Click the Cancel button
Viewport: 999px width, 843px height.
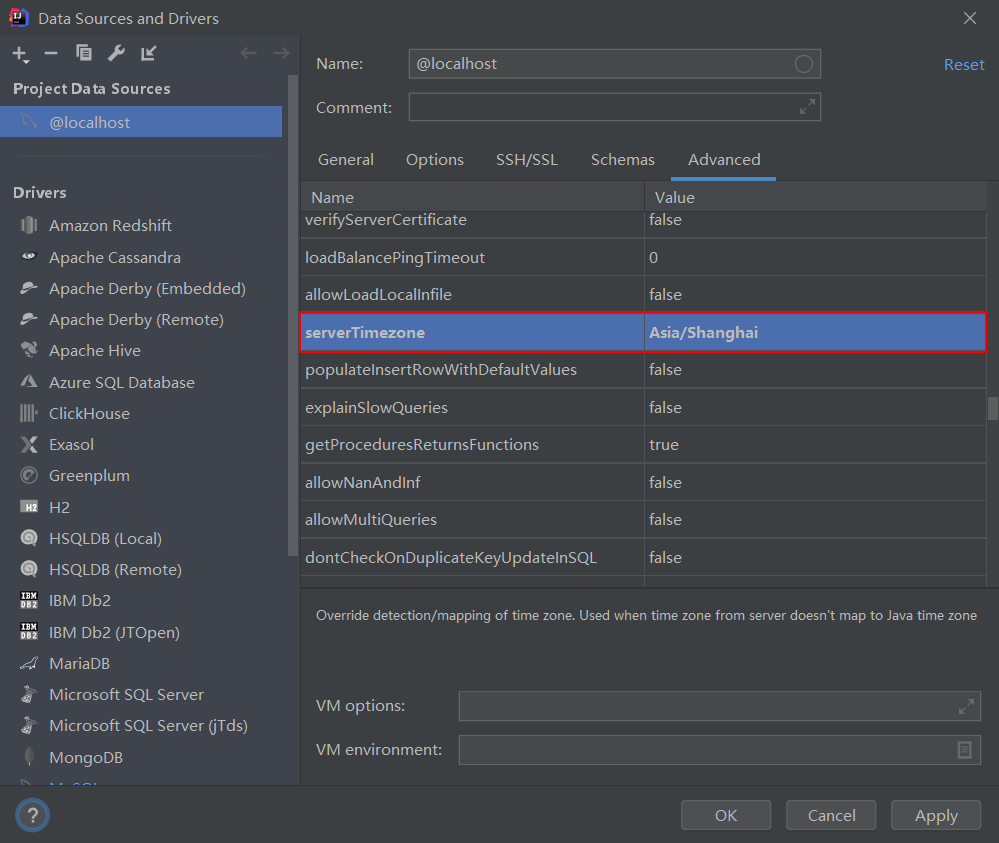(831, 815)
